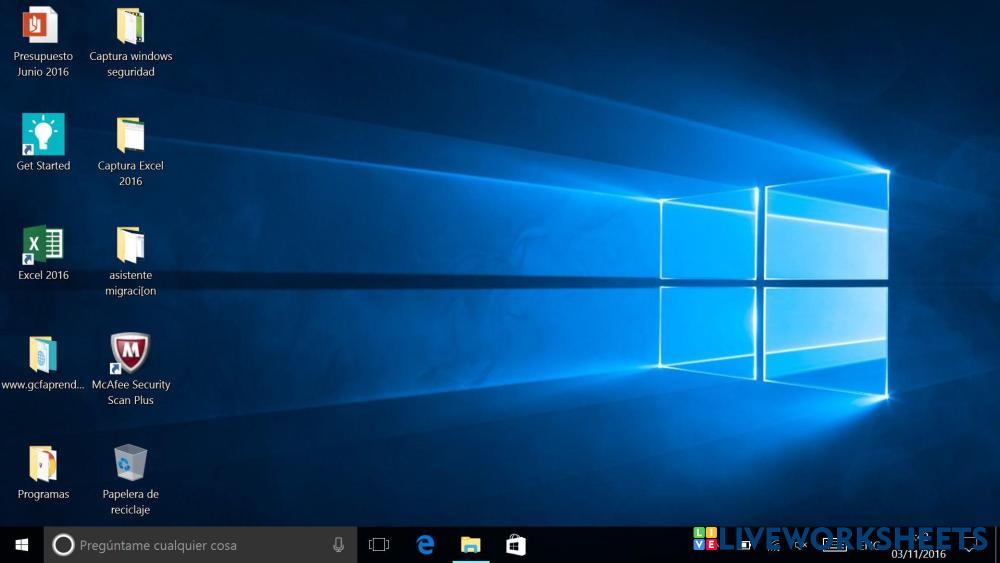Select the Captura Excel 2016 folder
Viewport: 1000px width, 563px height.
coord(130,136)
